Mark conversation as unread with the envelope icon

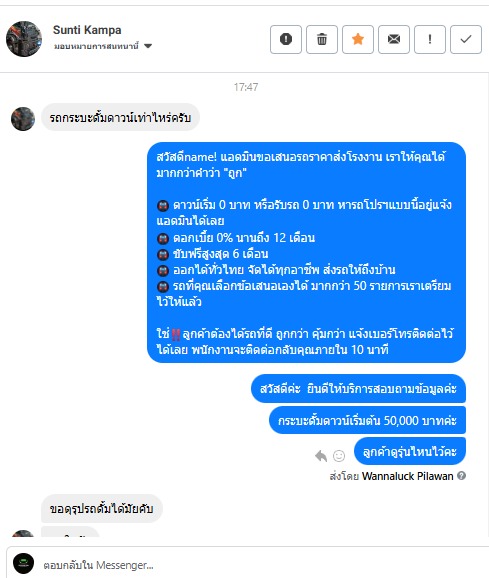(x=394, y=39)
